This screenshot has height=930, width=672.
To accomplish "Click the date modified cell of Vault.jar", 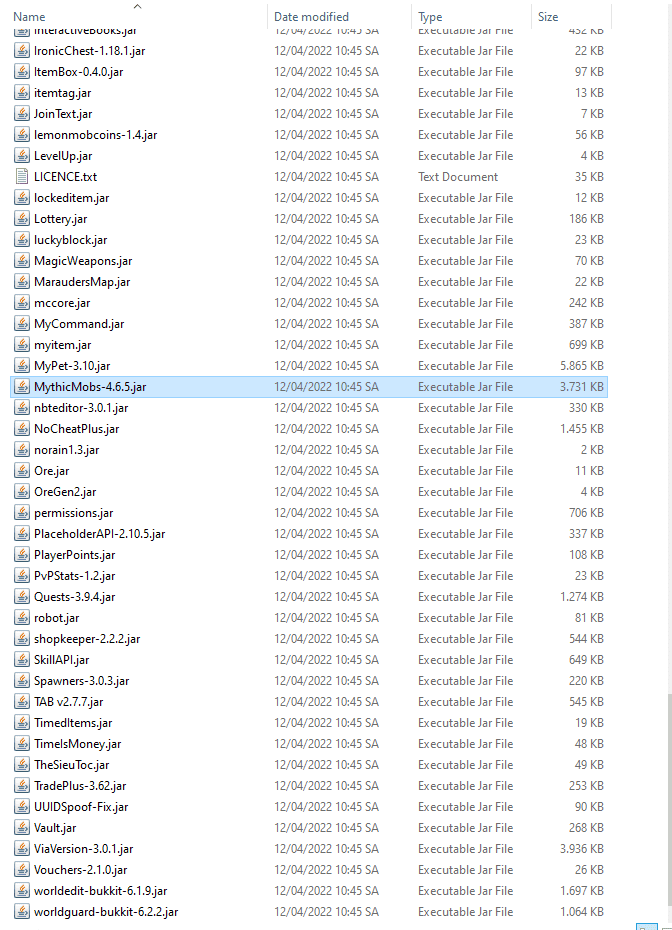I will point(326,828).
